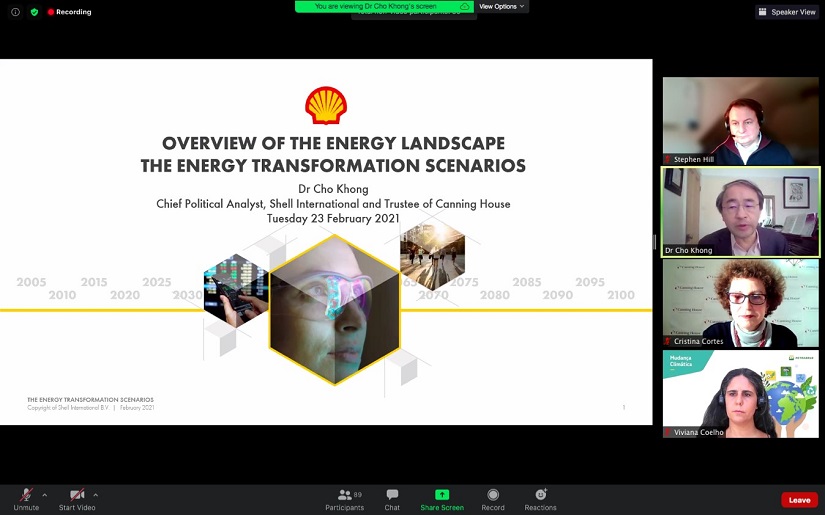Click the Start Video camera button

(x=77, y=500)
